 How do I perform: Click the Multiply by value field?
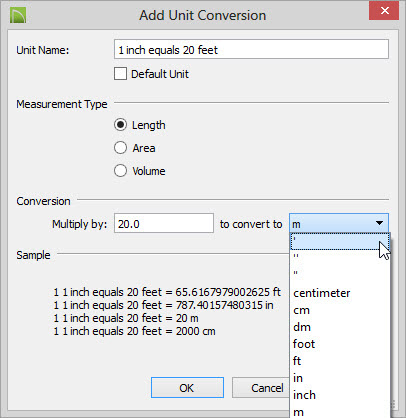tap(164, 223)
